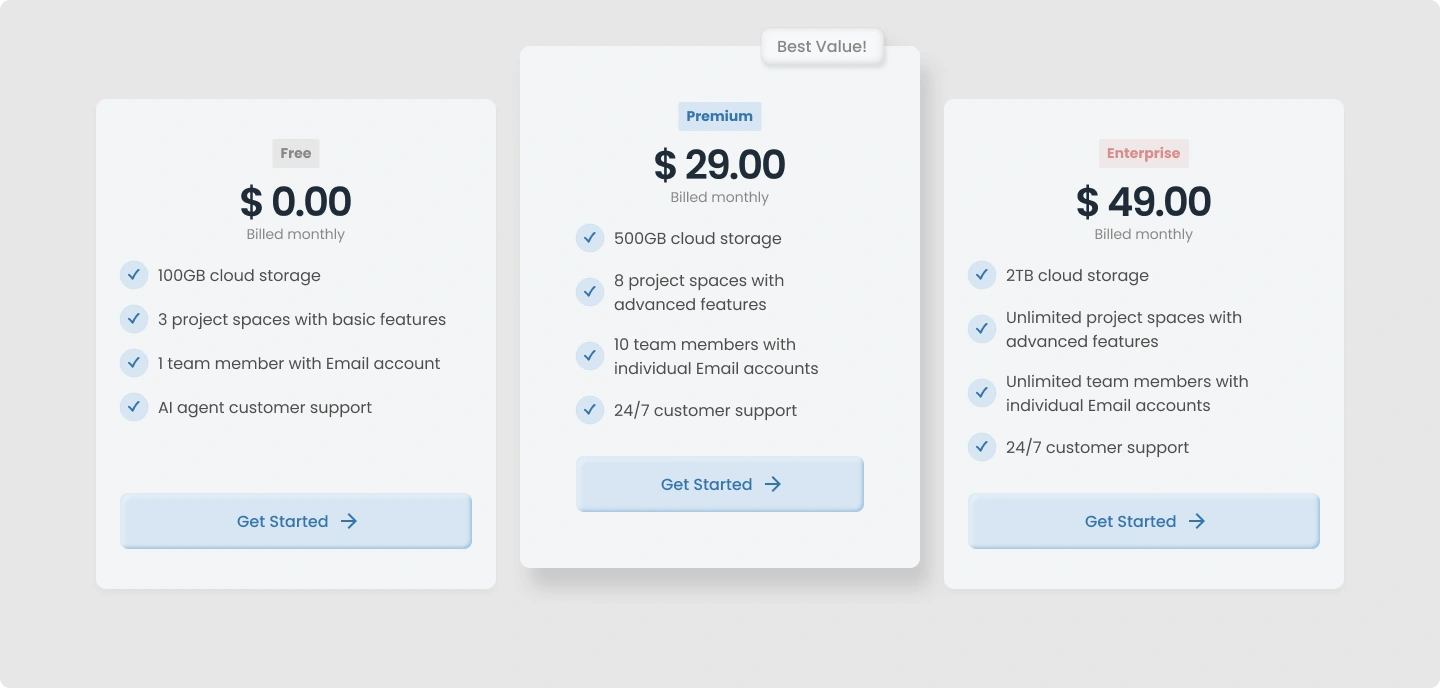Click checkmark beside 8 project spaces feature

click(x=590, y=292)
